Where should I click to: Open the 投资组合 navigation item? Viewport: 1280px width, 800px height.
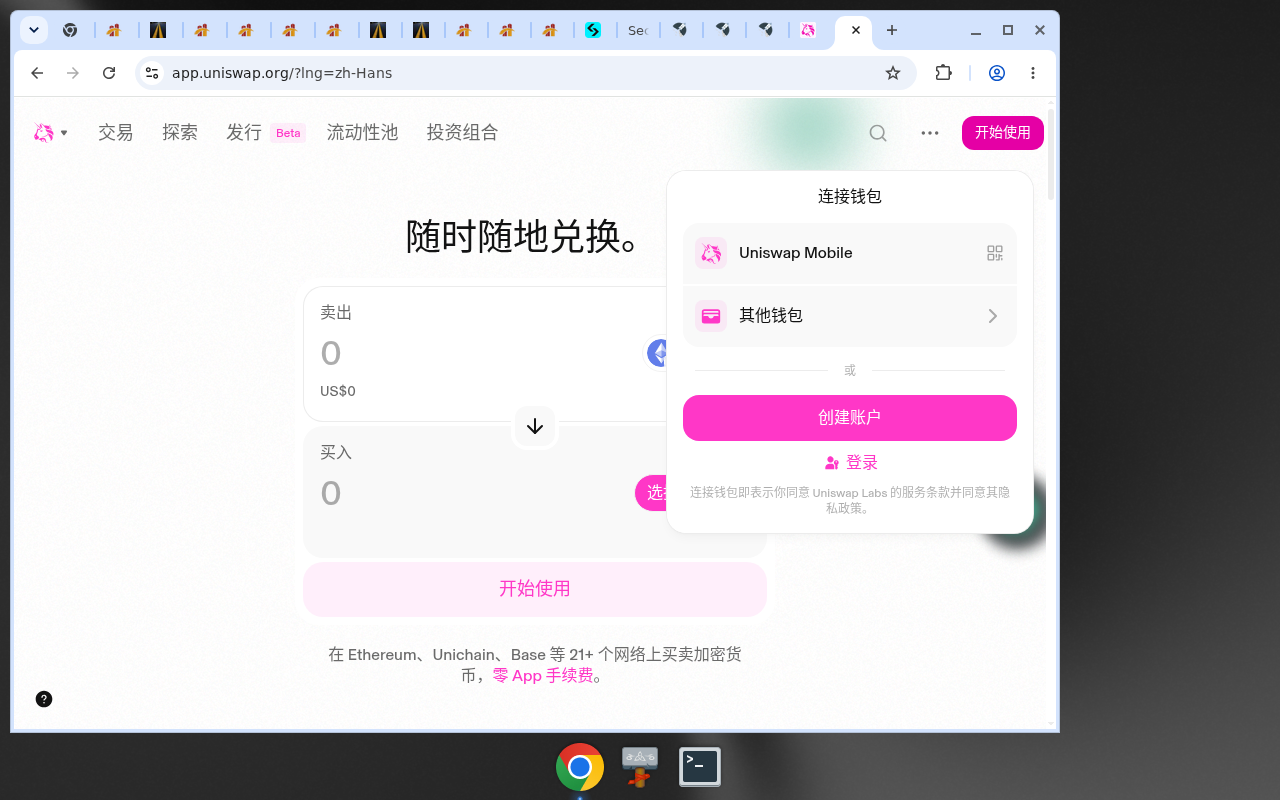(x=463, y=132)
